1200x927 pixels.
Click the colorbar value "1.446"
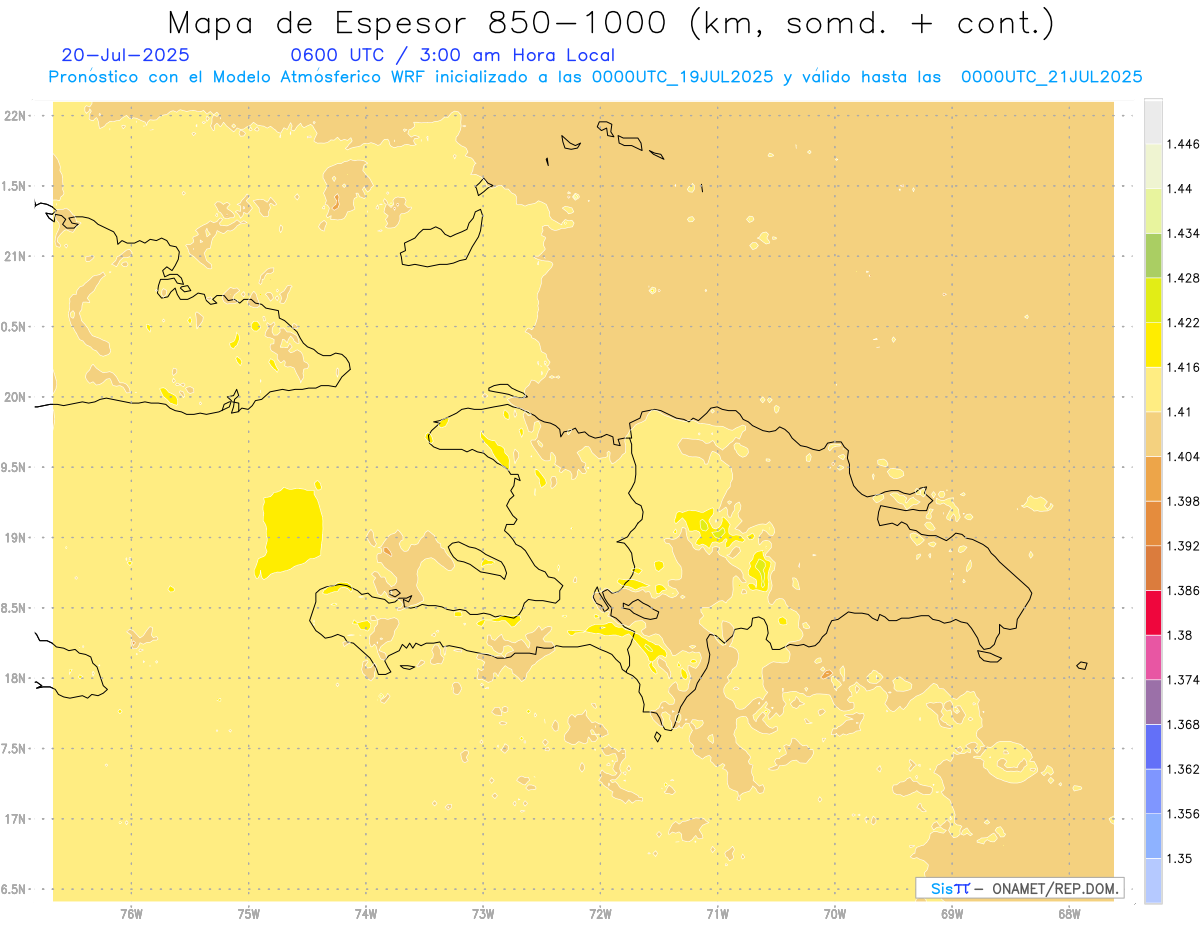pos(1183,144)
